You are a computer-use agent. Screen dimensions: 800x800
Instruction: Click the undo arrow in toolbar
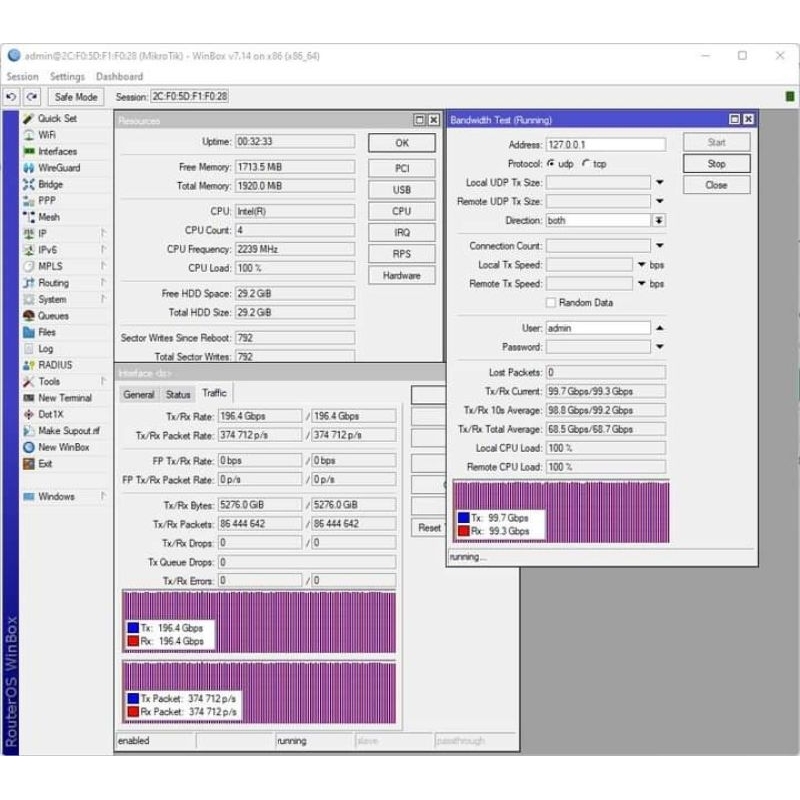pos(12,97)
